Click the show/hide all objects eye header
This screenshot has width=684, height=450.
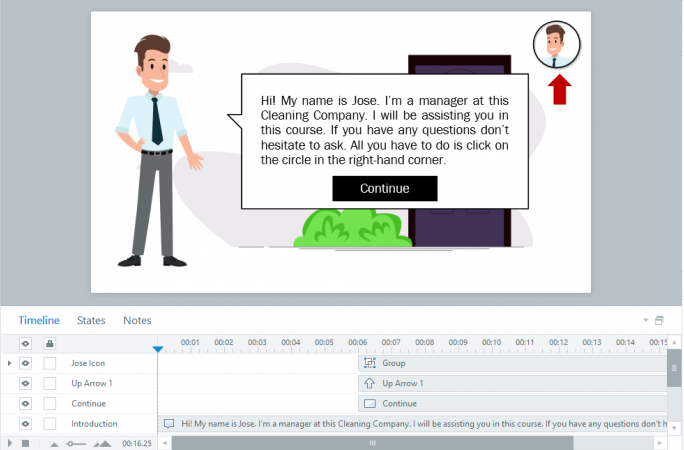pos(26,344)
